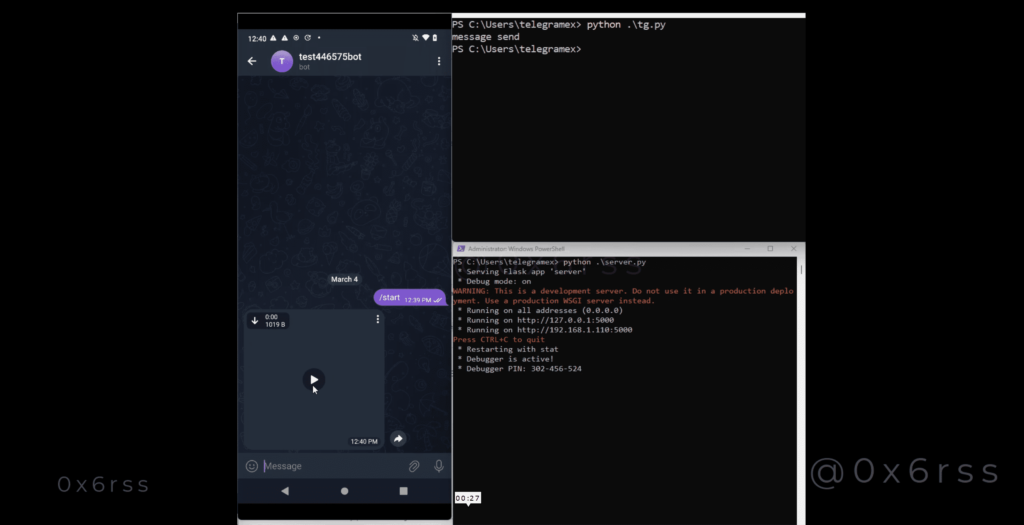Tap the Android back navigation button
Screen dimensions: 1024x525
coord(285,490)
